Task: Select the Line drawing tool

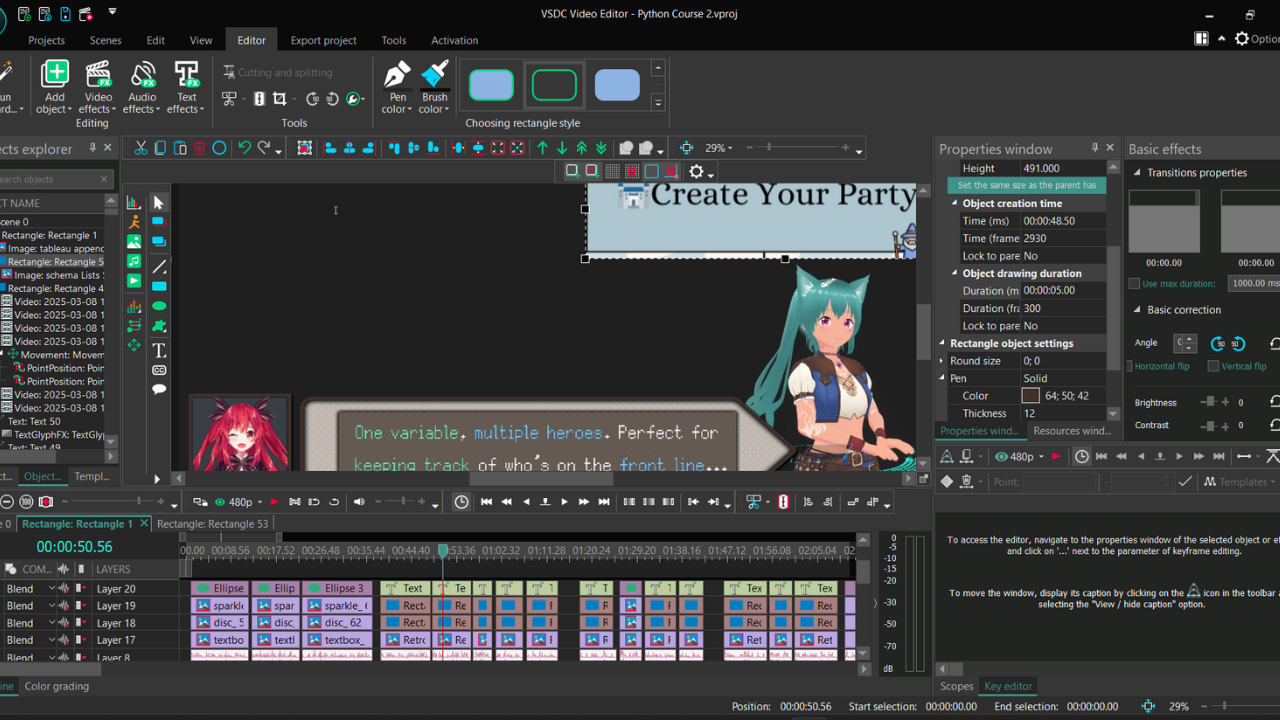Action: point(159,267)
